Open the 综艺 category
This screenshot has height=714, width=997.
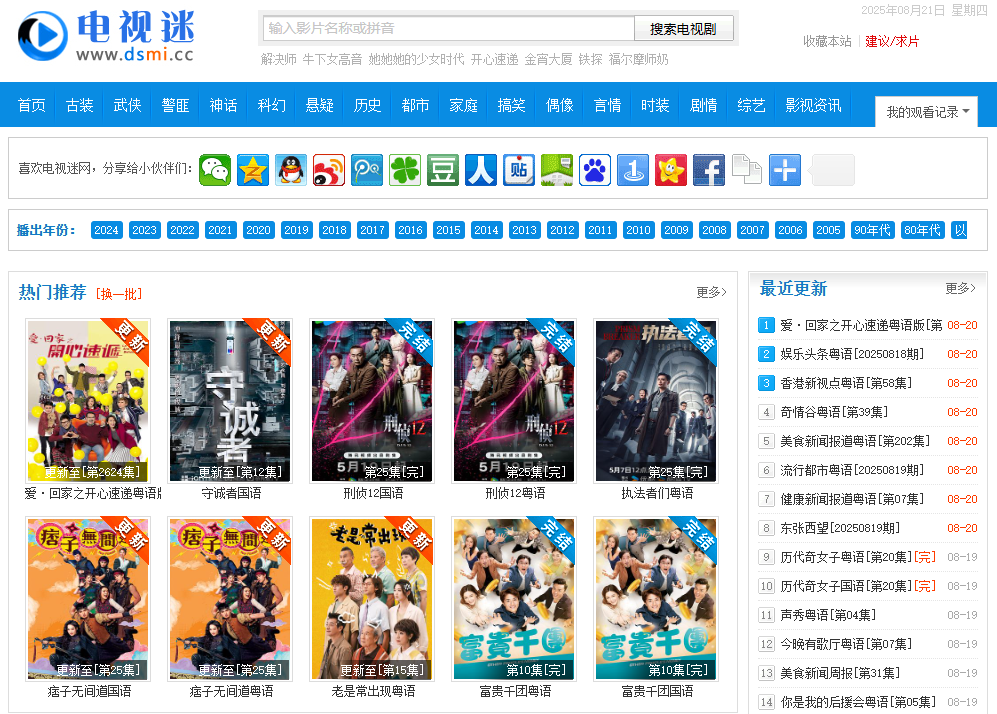[x=752, y=105]
